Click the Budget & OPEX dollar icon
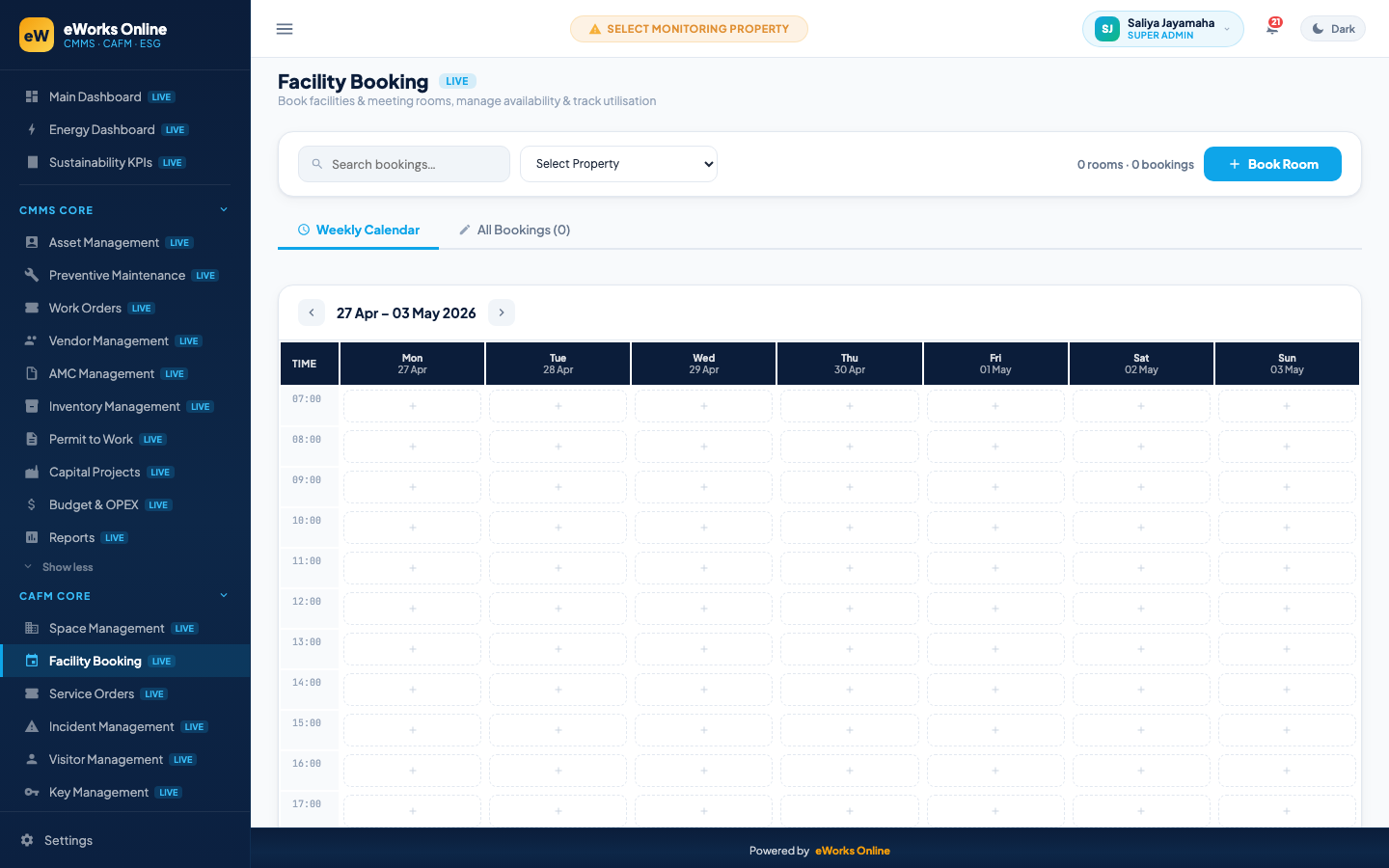The image size is (1389, 868). click(32, 504)
